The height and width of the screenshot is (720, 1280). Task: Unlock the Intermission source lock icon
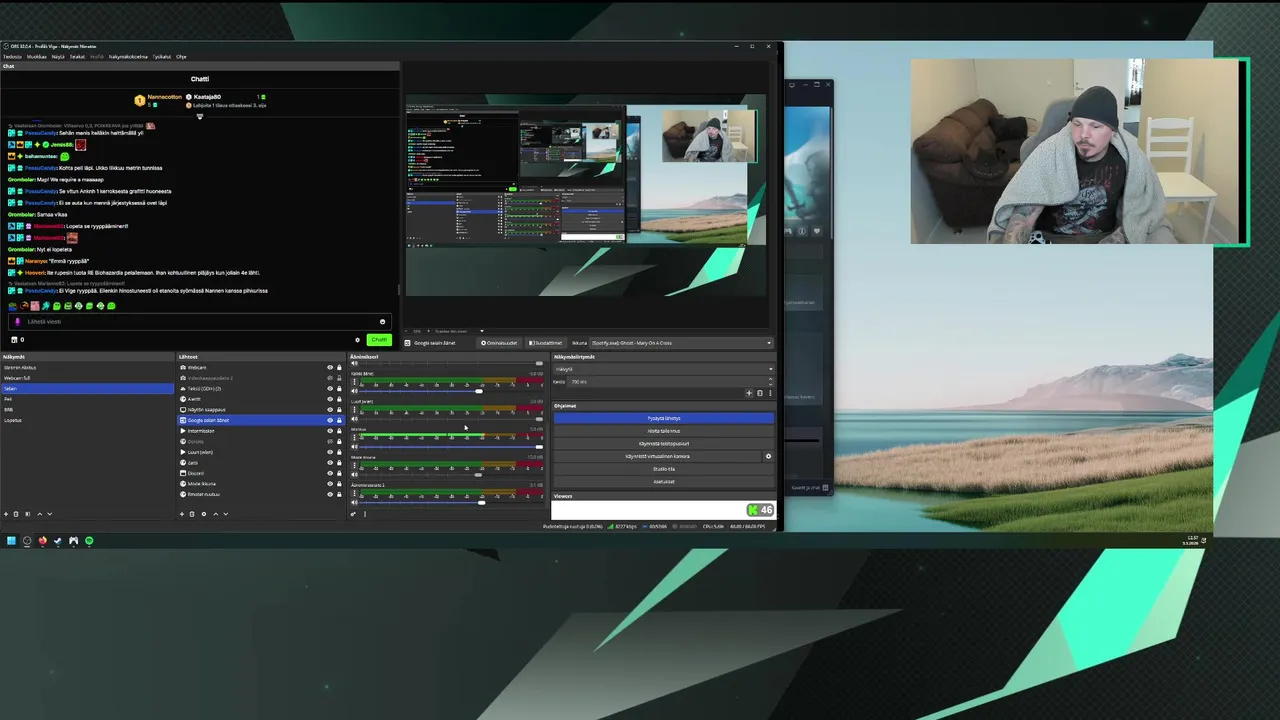click(x=339, y=431)
